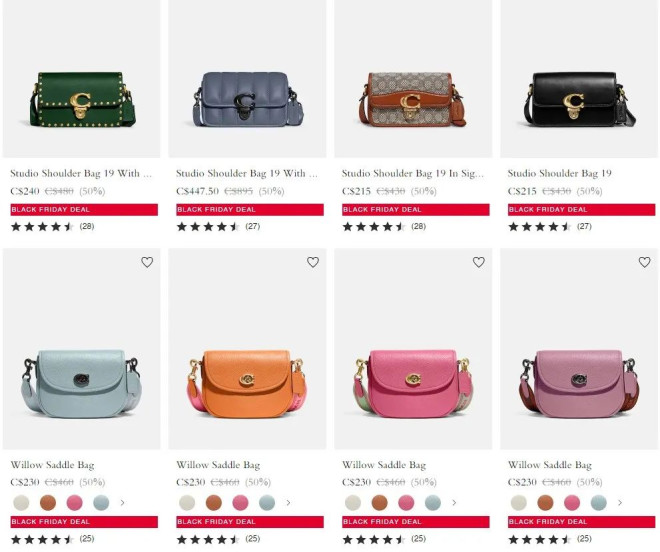
Task: Click Black Friday Deal banner on green Studio bag
Action: click(84, 210)
